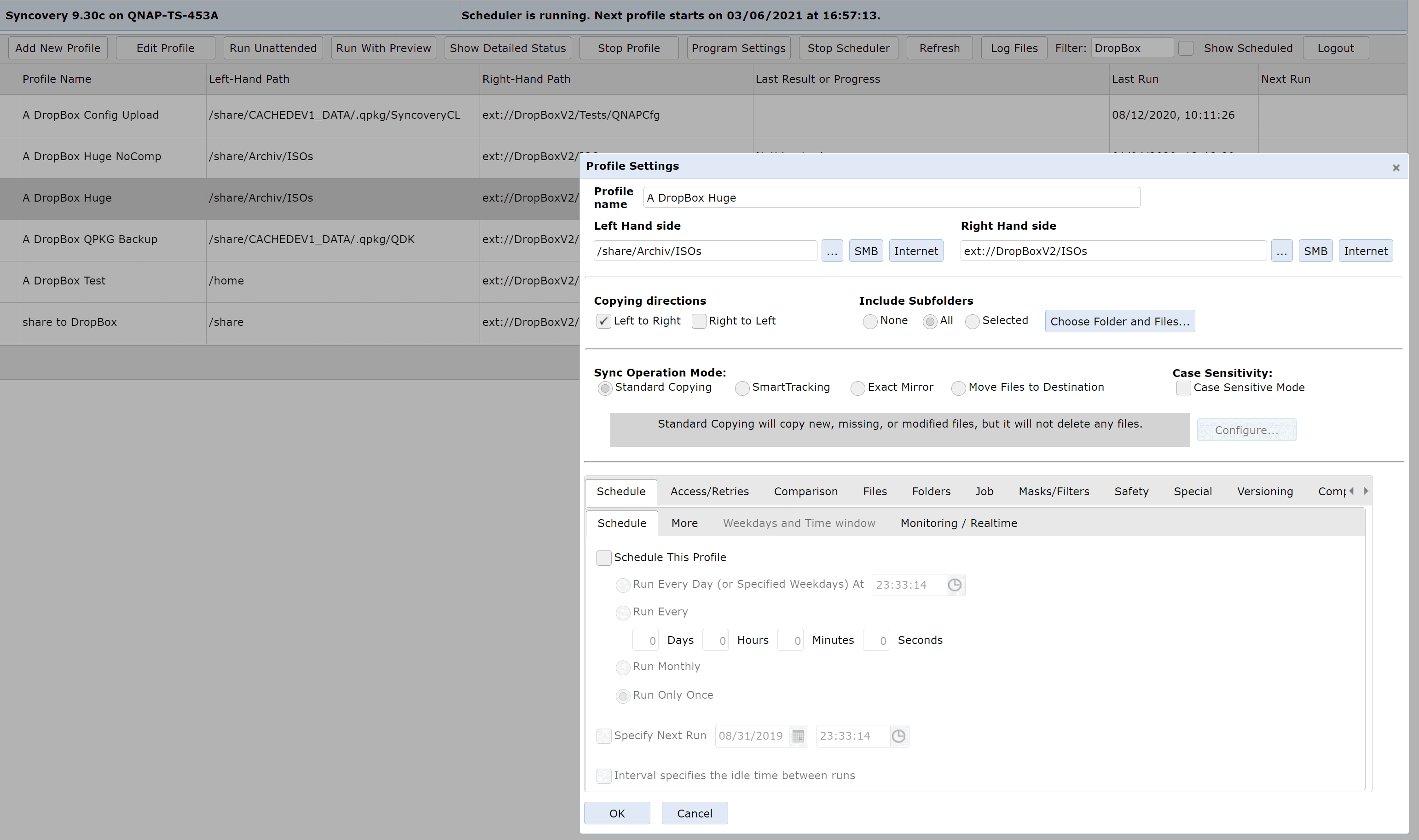Screen dimensions: 1419x840
Task: Browse right-hand path with ellipsis button
Action: 1281,251
